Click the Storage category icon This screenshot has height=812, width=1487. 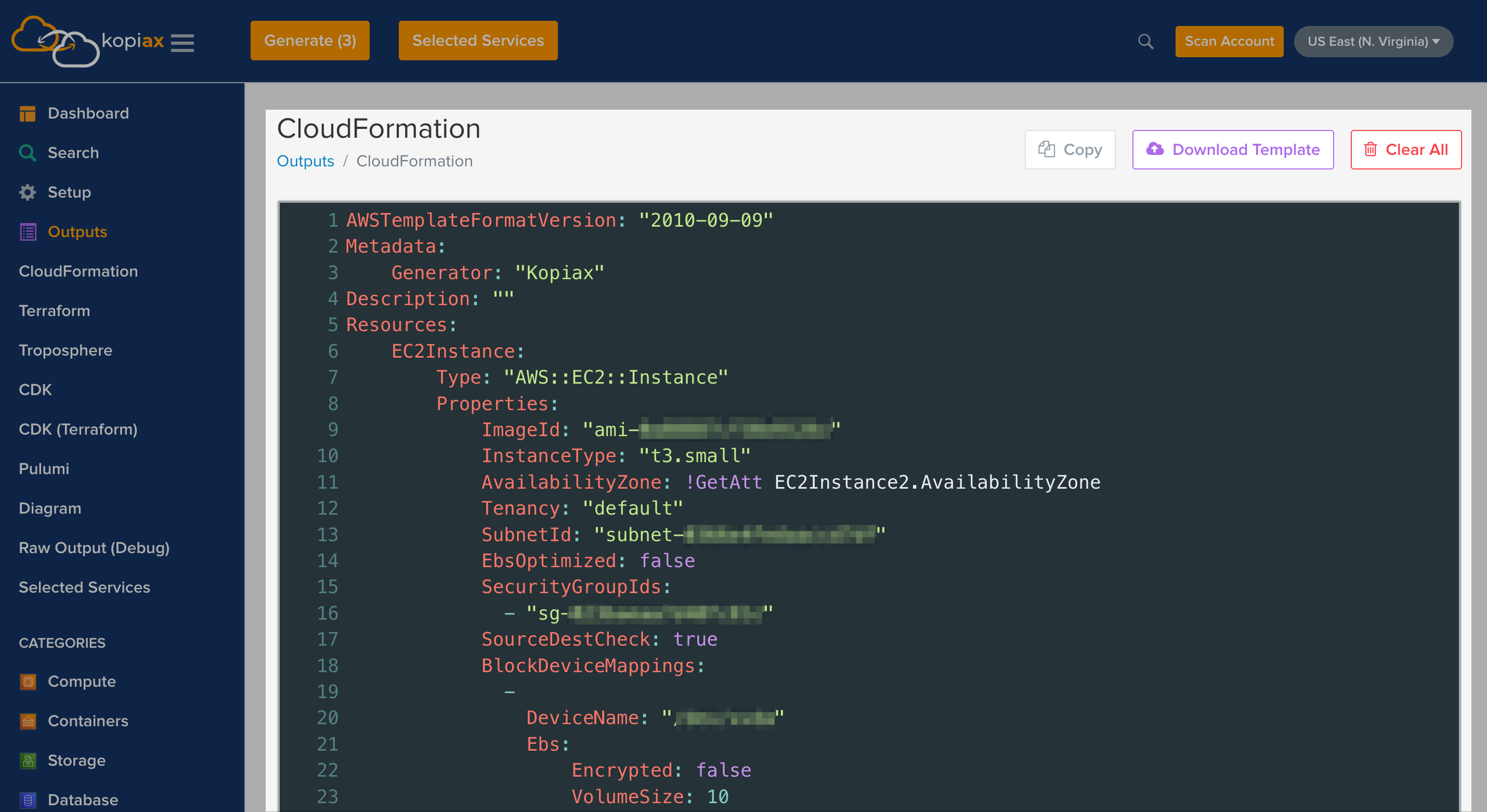coord(27,761)
